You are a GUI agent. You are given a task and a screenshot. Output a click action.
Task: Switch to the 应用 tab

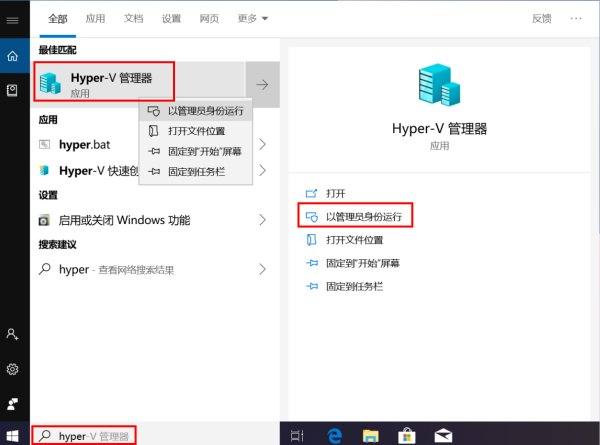tap(95, 18)
